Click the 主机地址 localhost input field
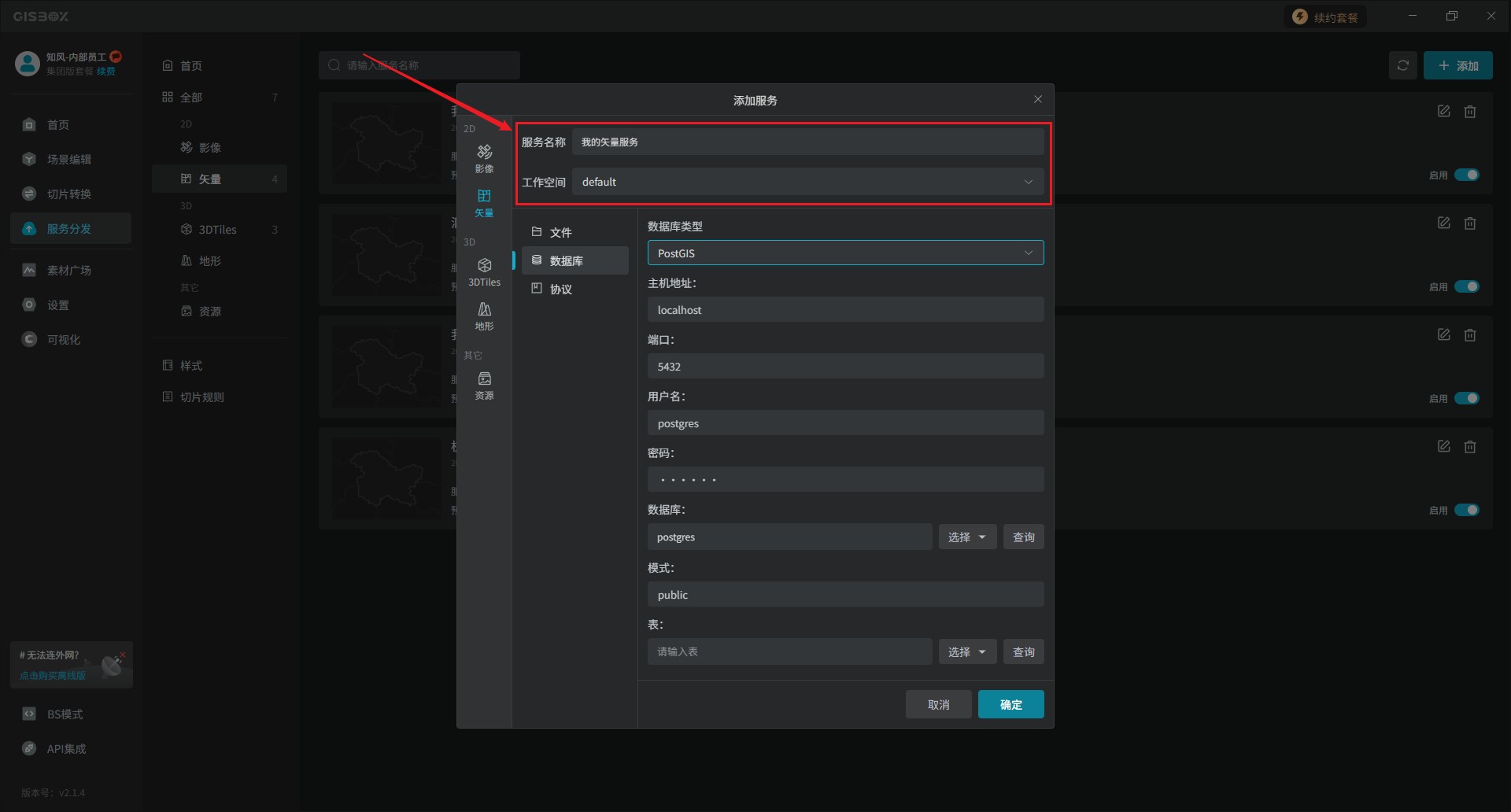Image resolution: width=1511 pixels, height=812 pixels. tap(845, 310)
